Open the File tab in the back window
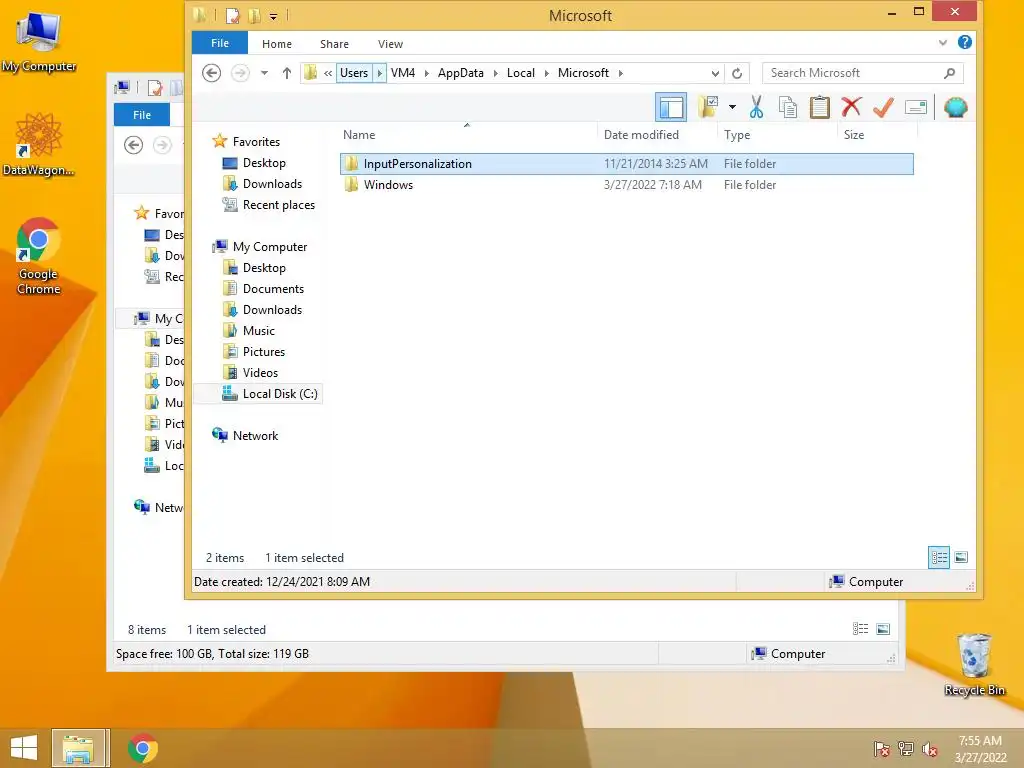Screen dimensions: 1024x768 click(x=142, y=114)
